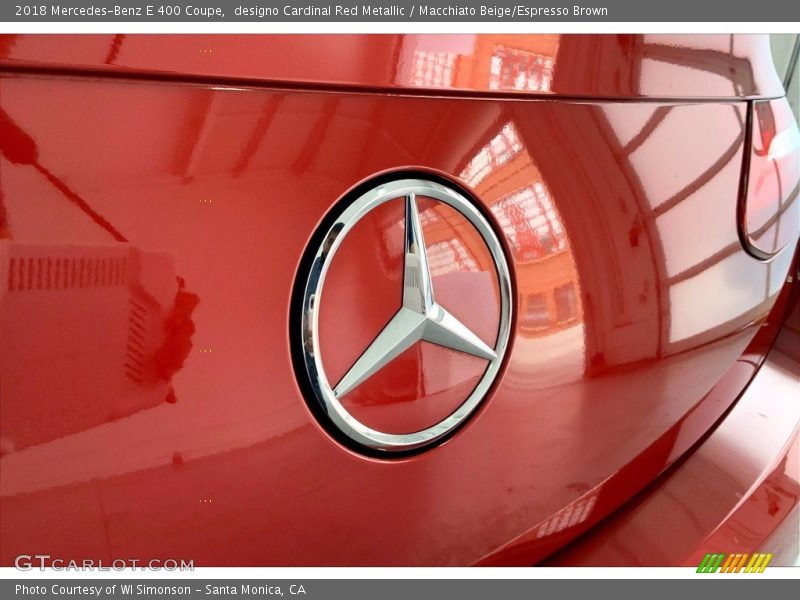This screenshot has height=600, width=800.
Task: Click the text 'designo Cardinal Red Metallic'
Action: (319, 11)
